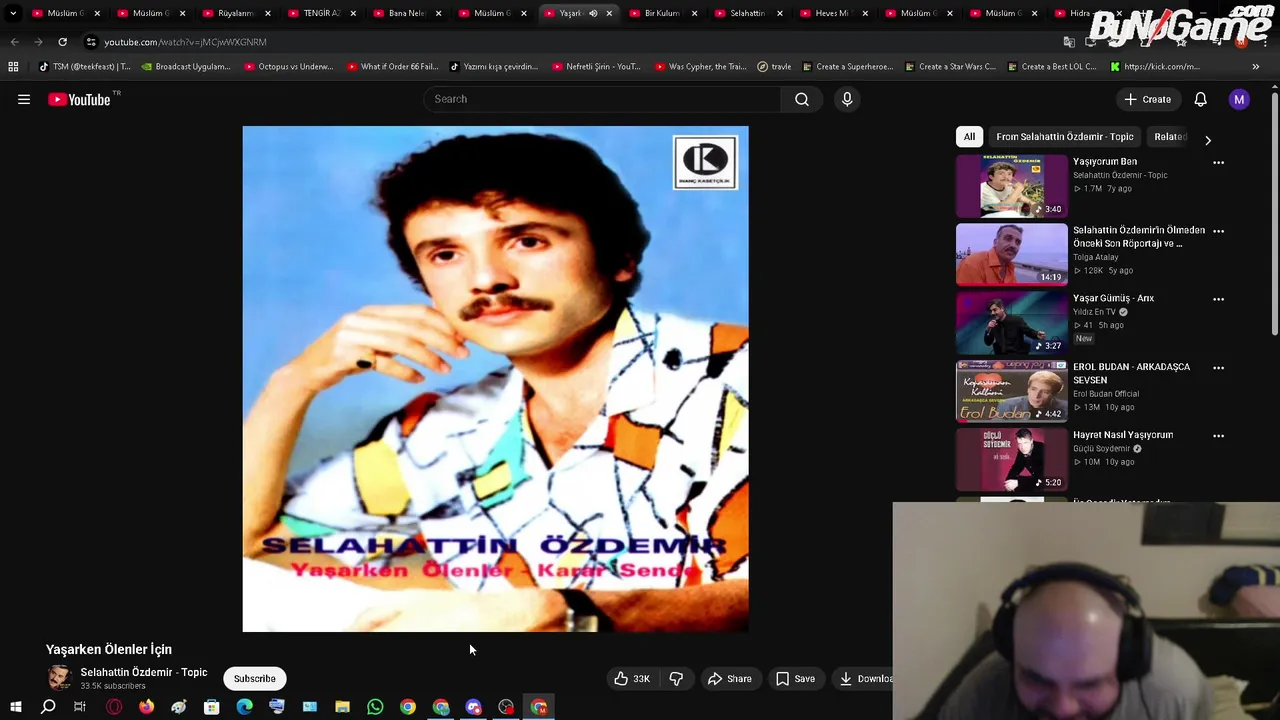Expand hidden bookmarks with double chevron
This screenshot has width=1280, height=720.
click(x=1255, y=67)
